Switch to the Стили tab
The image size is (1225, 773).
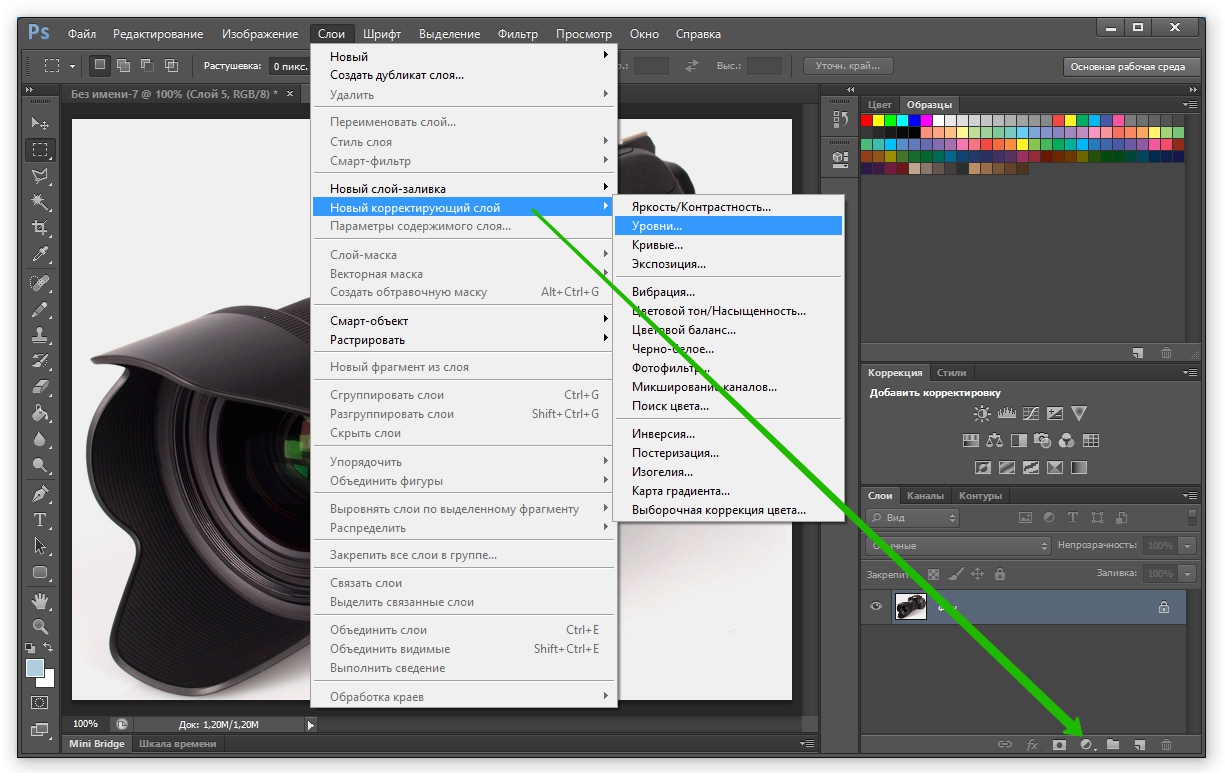click(x=951, y=372)
